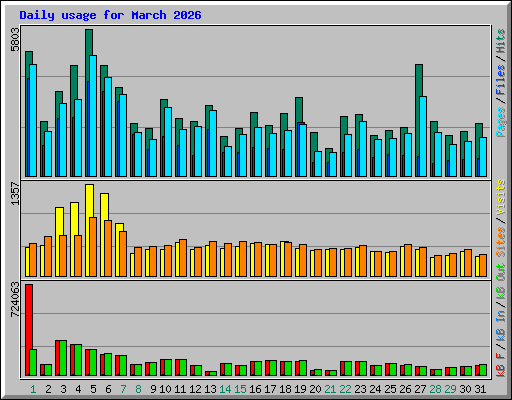Select day 8 on the x-axis

pyautogui.click(x=138, y=389)
